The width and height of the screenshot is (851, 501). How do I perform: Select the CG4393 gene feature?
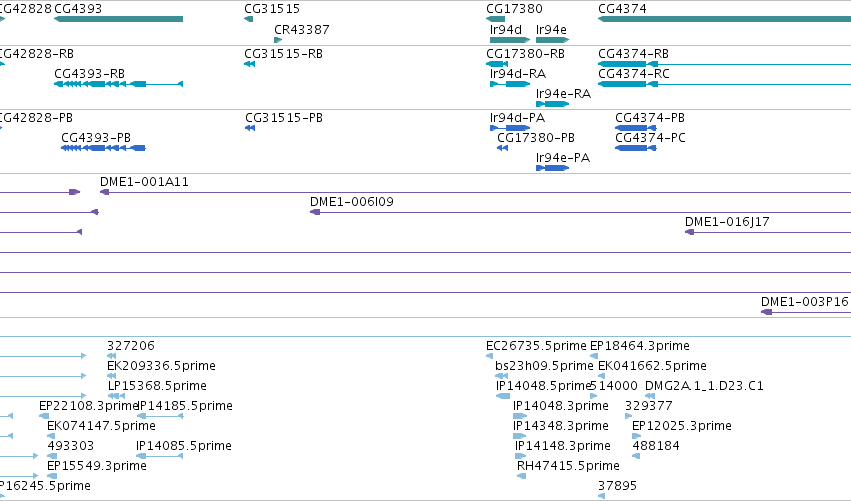[118, 19]
